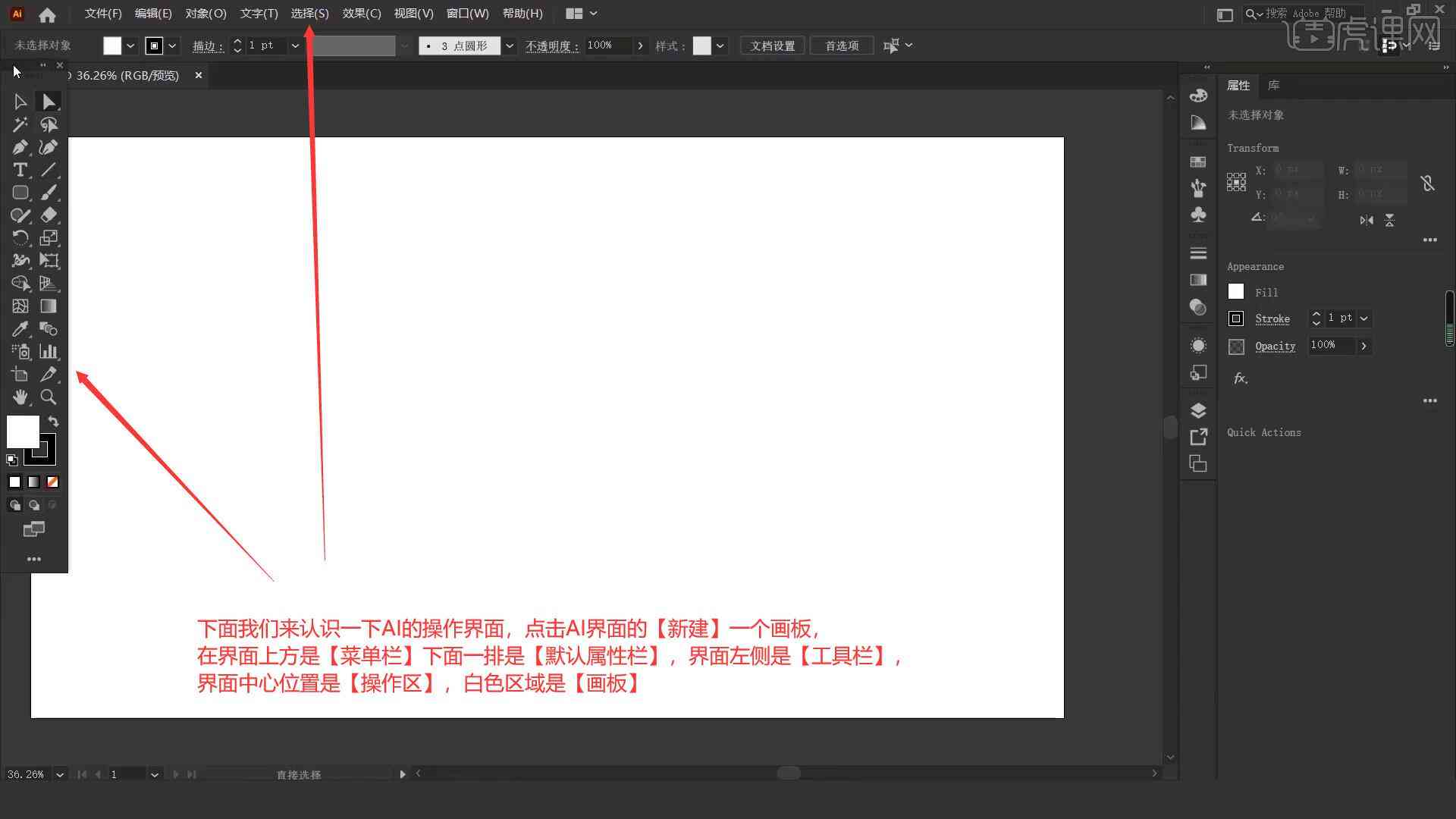Adjust the 不透明度 opacity value
The height and width of the screenshot is (819, 1456).
pos(608,45)
